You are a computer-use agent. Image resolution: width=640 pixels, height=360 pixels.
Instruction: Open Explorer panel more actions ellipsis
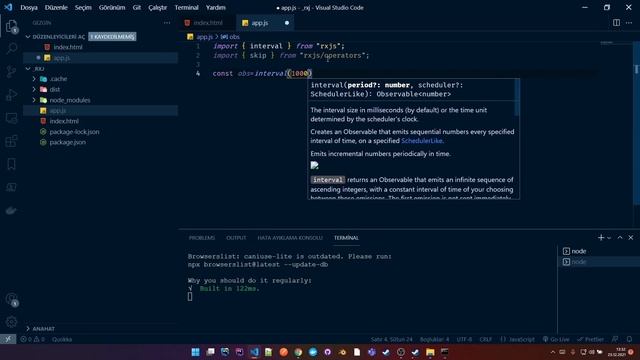coord(167,23)
